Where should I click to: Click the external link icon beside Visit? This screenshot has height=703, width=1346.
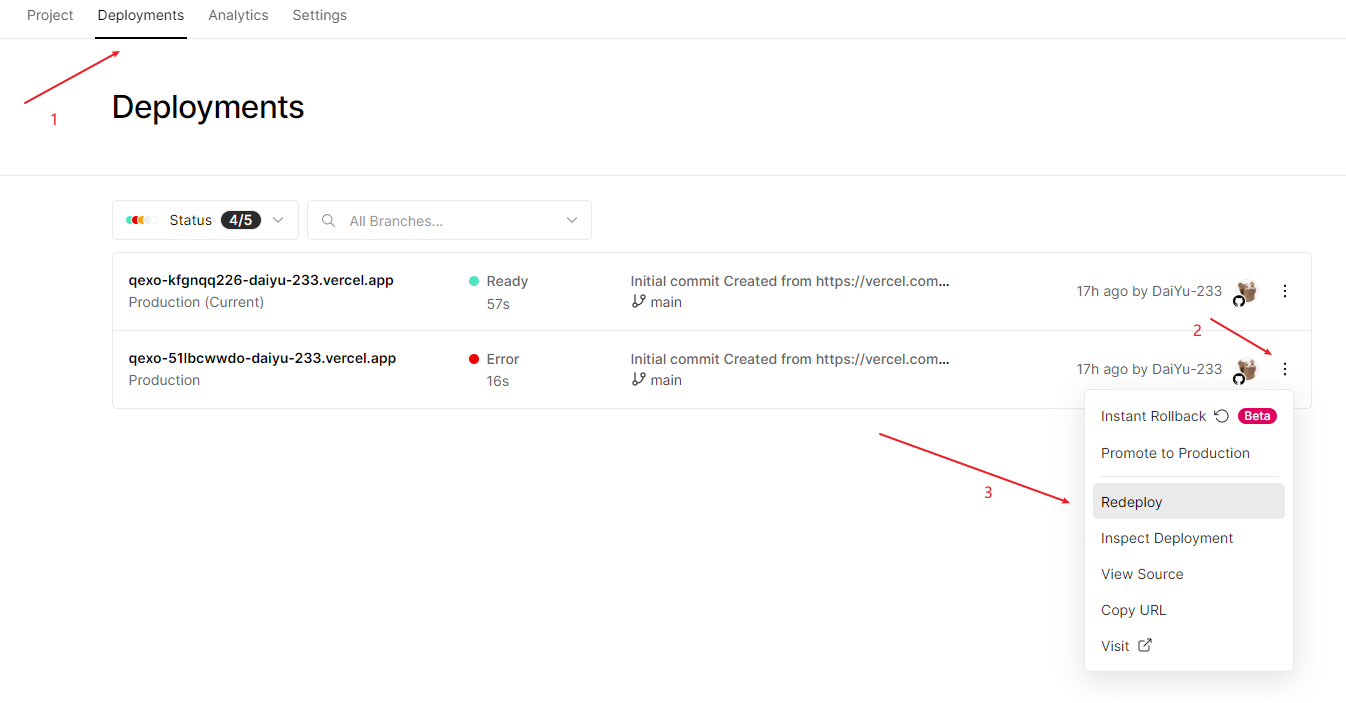[1145, 645]
